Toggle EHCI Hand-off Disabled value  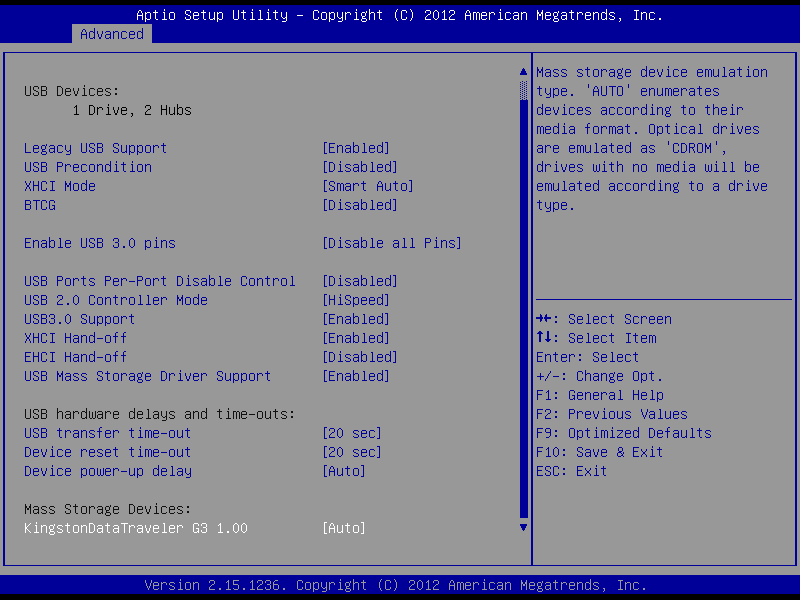pos(359,357)
